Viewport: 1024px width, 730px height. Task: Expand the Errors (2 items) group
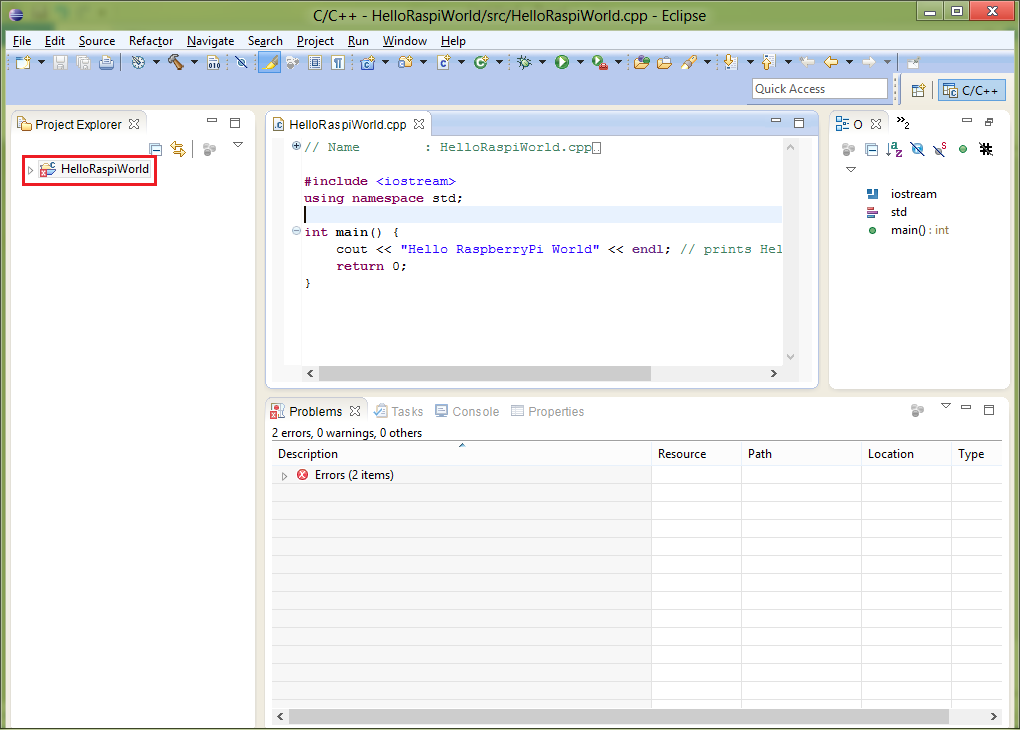click(284, 476)
